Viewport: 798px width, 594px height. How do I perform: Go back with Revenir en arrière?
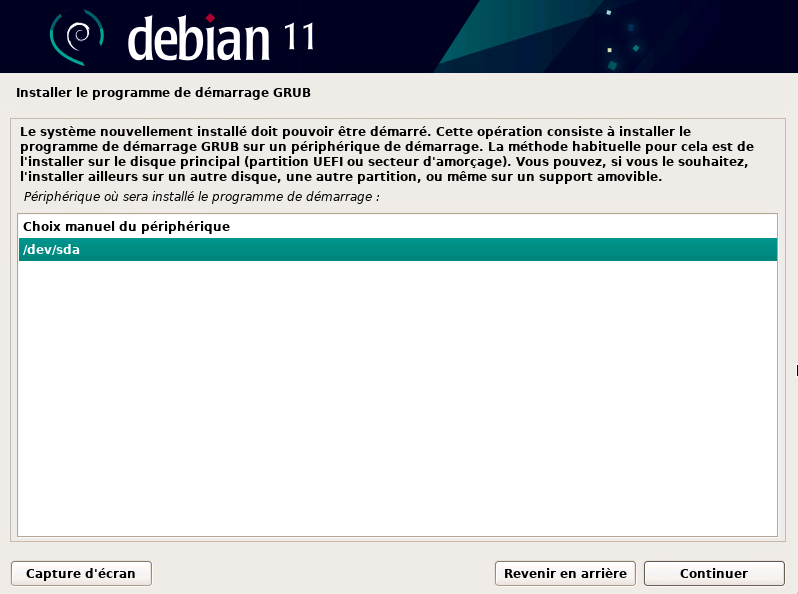[x=565, y=574]
